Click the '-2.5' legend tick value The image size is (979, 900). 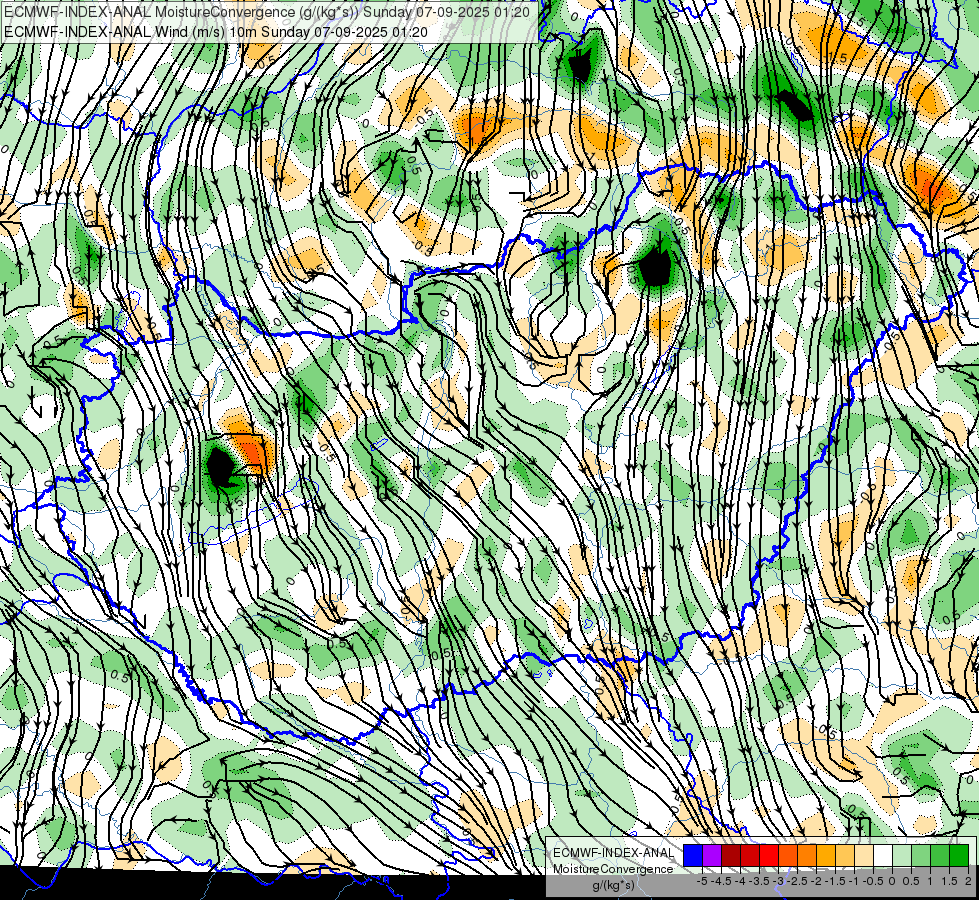coord(797,881)
